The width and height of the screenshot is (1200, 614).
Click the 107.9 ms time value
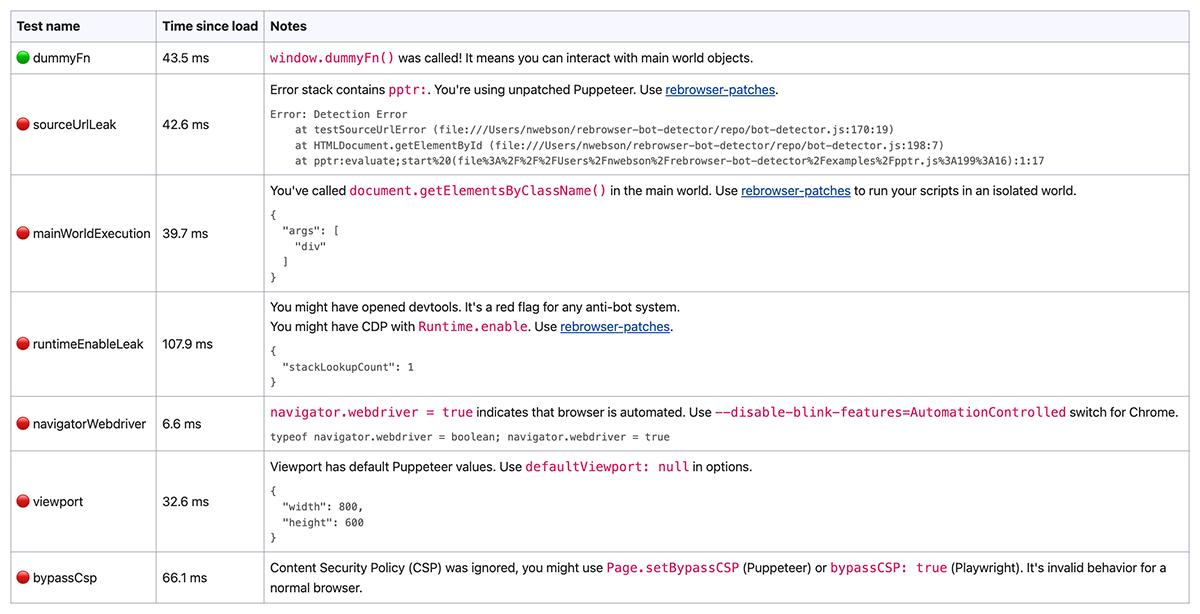[x=188, y=344]
